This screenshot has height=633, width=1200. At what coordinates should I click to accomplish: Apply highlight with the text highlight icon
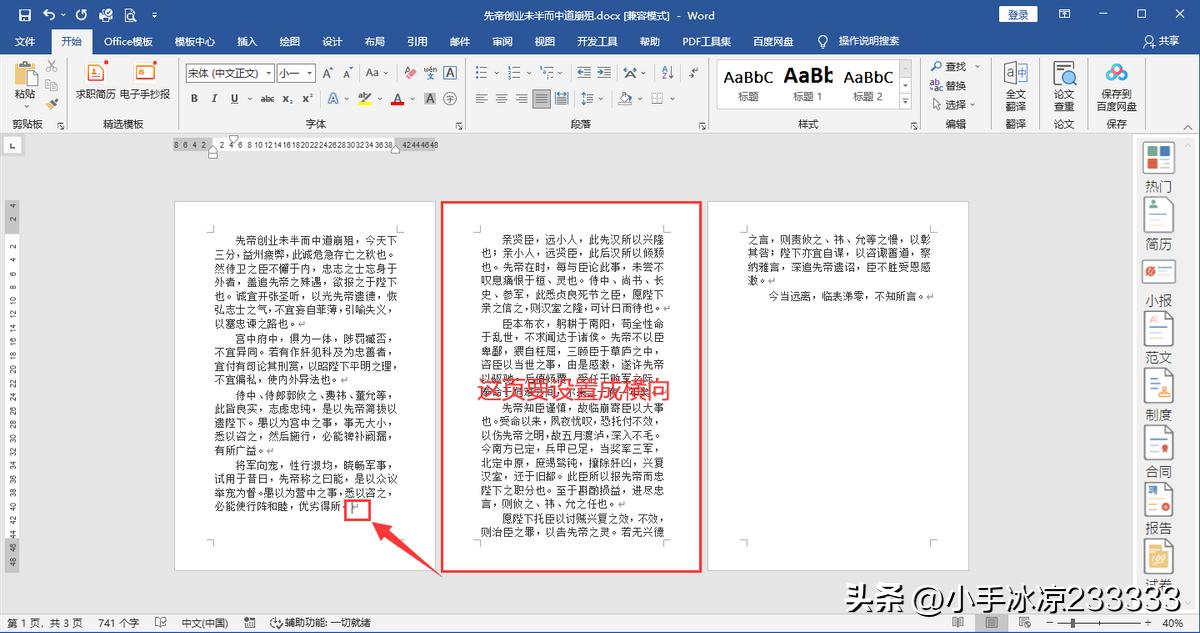[367, 99]
